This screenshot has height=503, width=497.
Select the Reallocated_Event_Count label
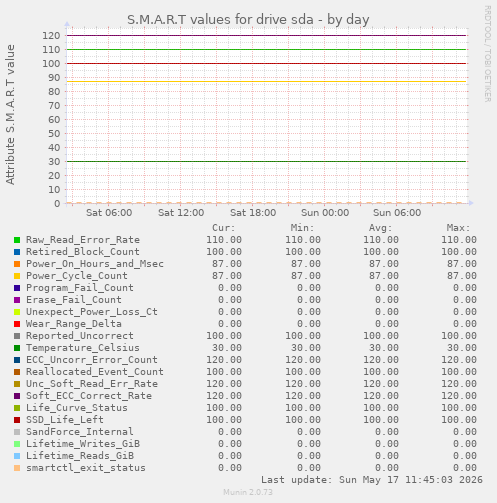tap(95, 372)
